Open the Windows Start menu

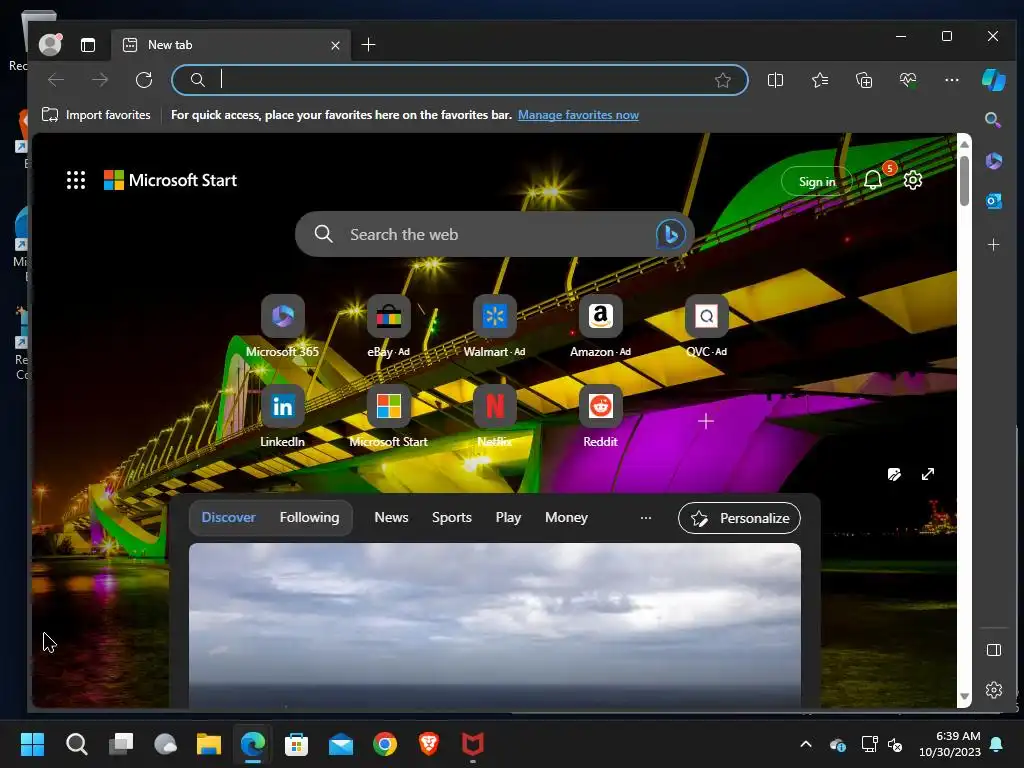(x=32, y=744)
